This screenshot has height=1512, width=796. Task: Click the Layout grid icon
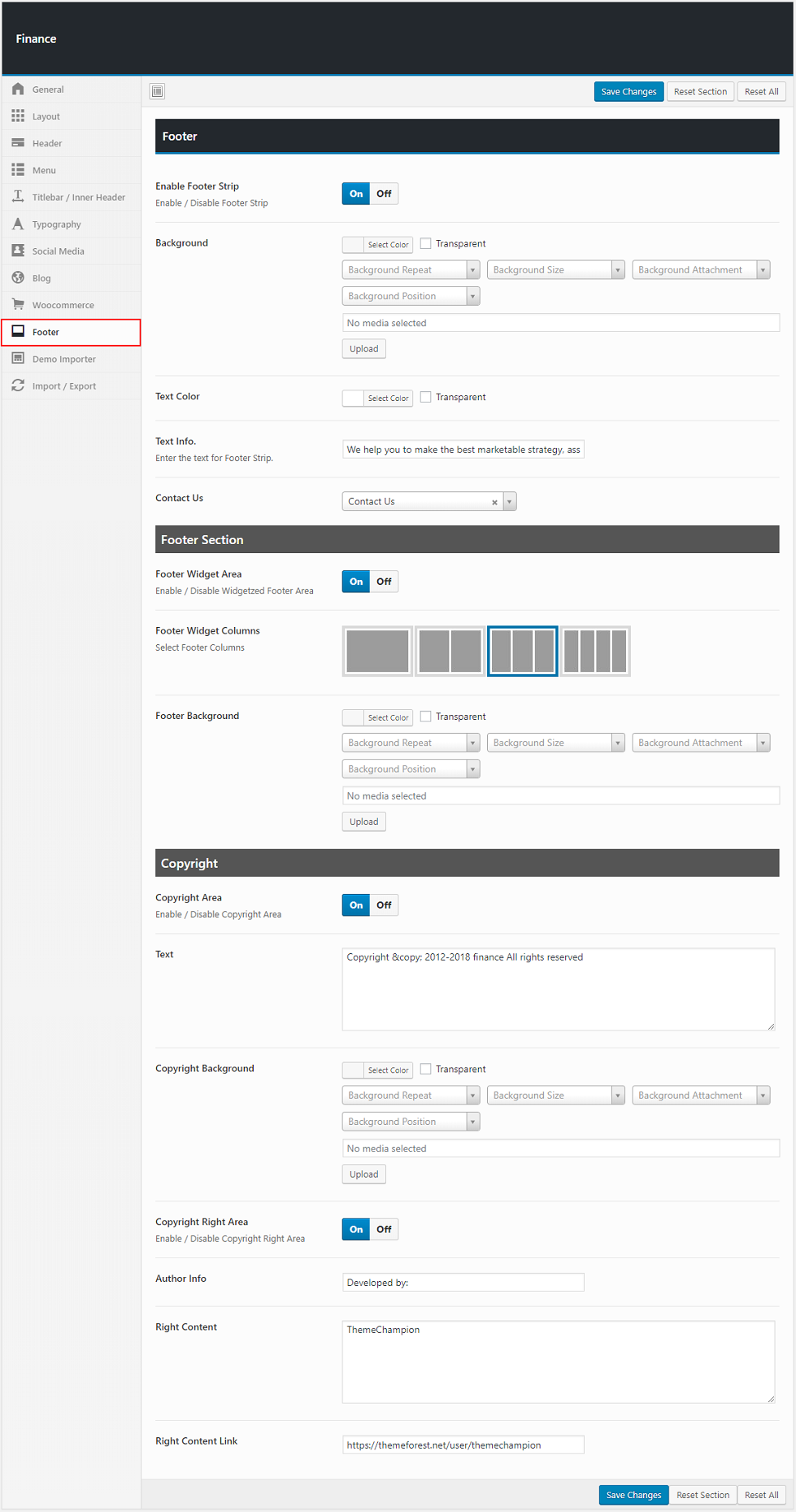pos(18,116)
